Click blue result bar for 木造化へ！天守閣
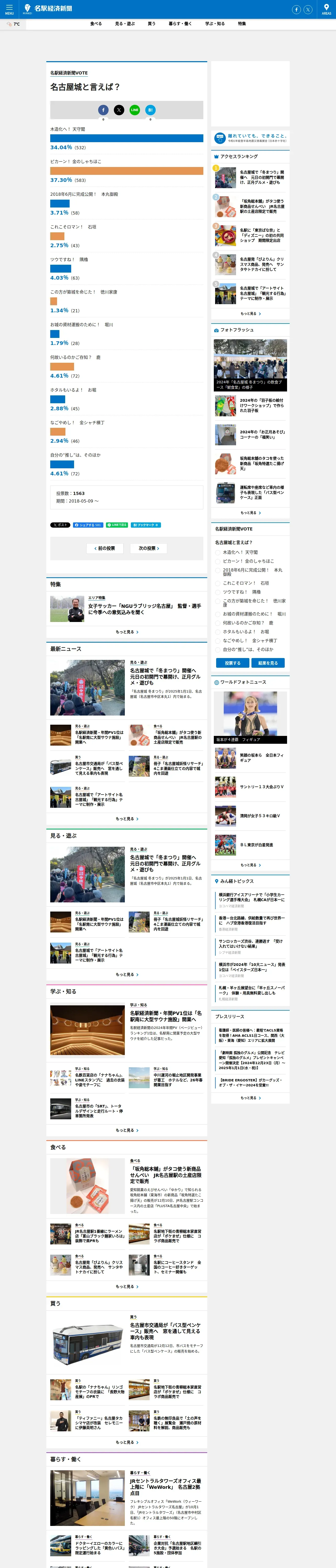 coord(127,138)
